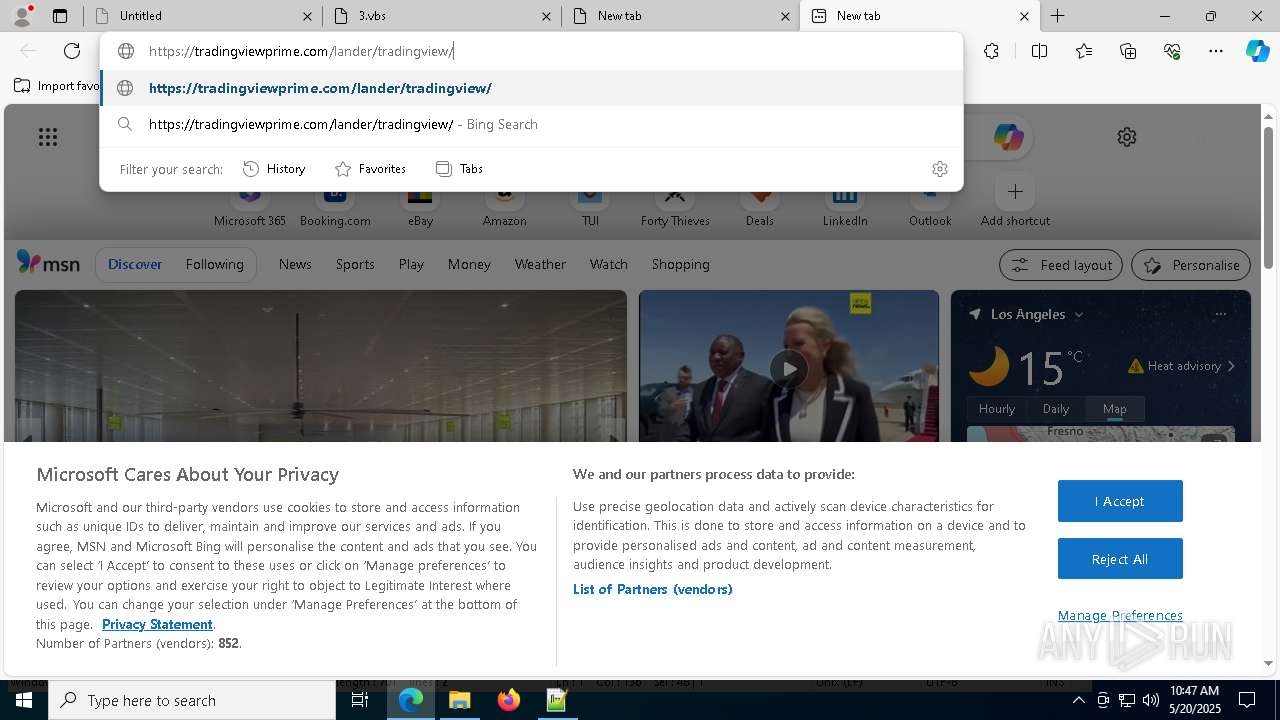
Task: Open a new tab with plus button
Action: [x=1057, y=16]
